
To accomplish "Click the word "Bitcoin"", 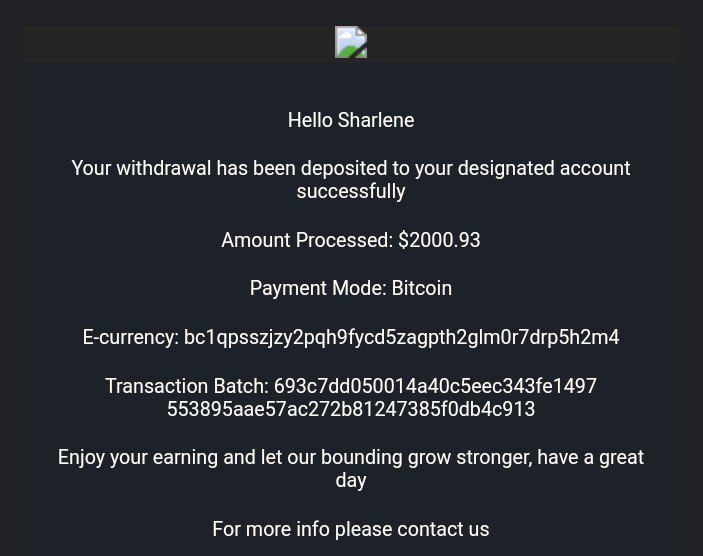I will [x=421, y=288].
